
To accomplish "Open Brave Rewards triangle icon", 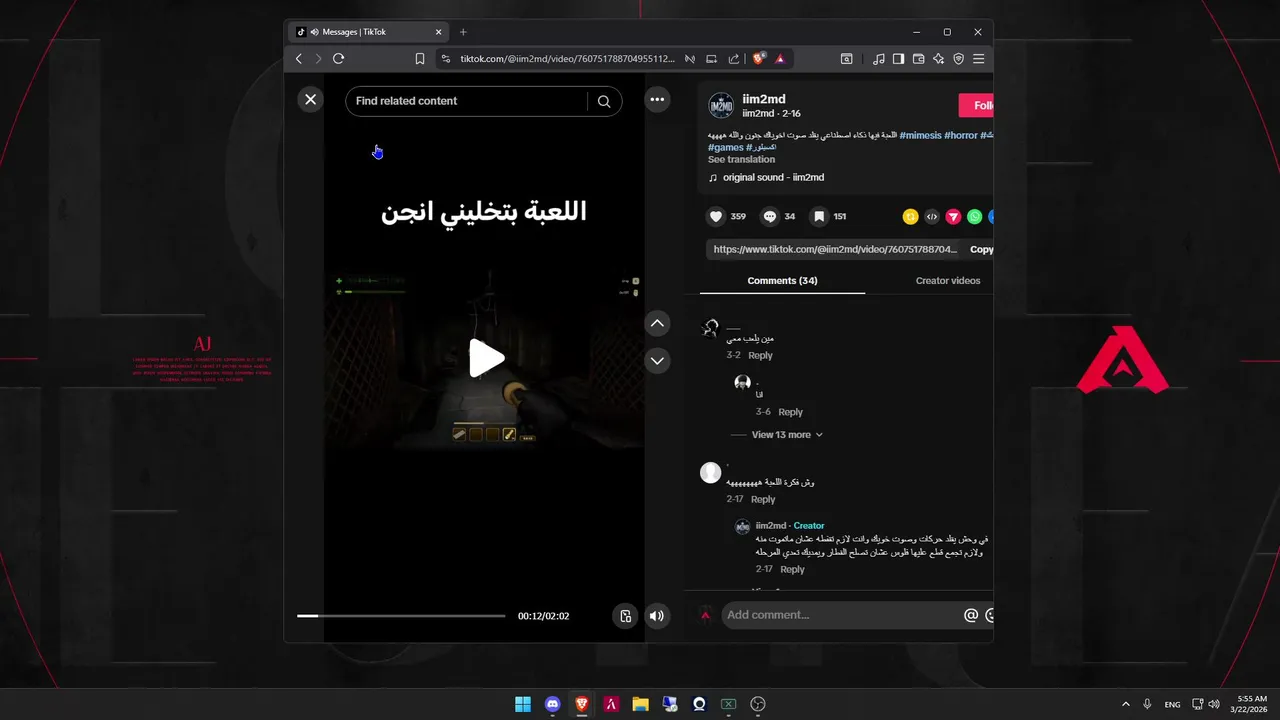I will coord(780,59).
